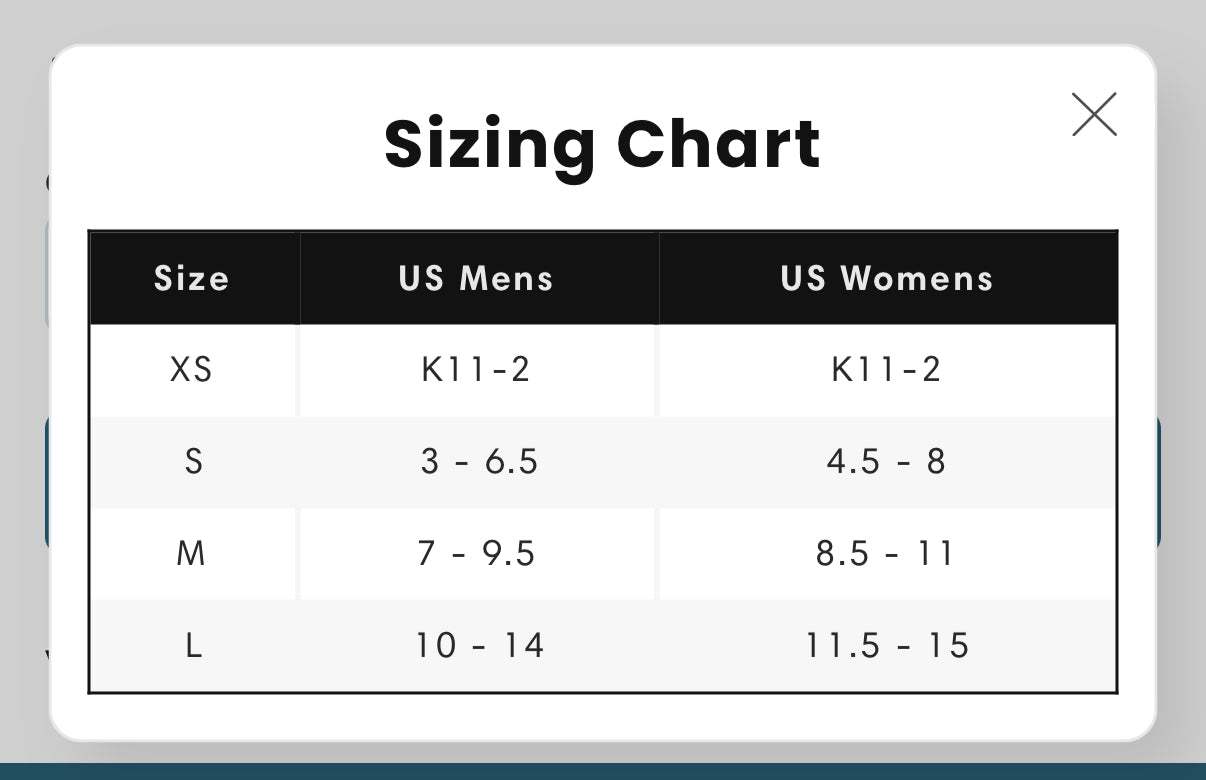
Task: Select the US Womens column header
Action: (888, 278)
